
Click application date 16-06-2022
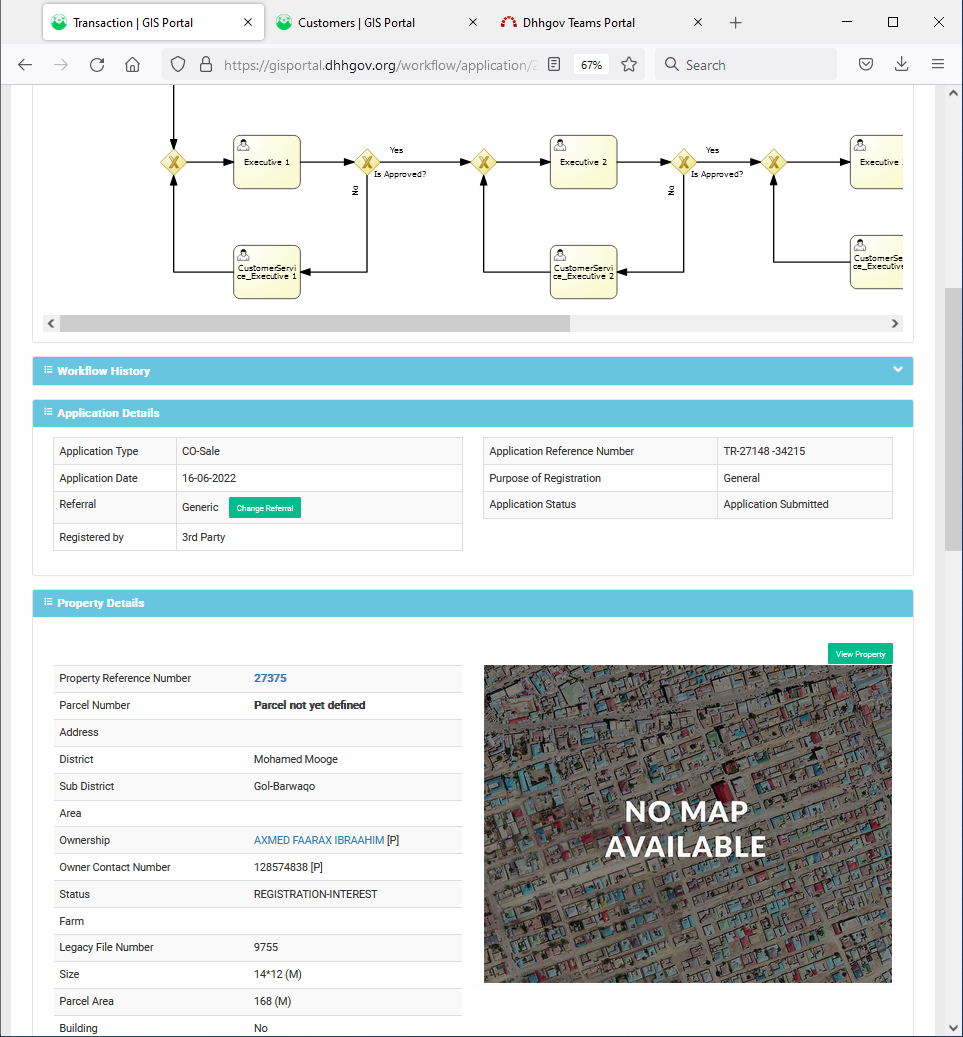(x=209, y=479)
